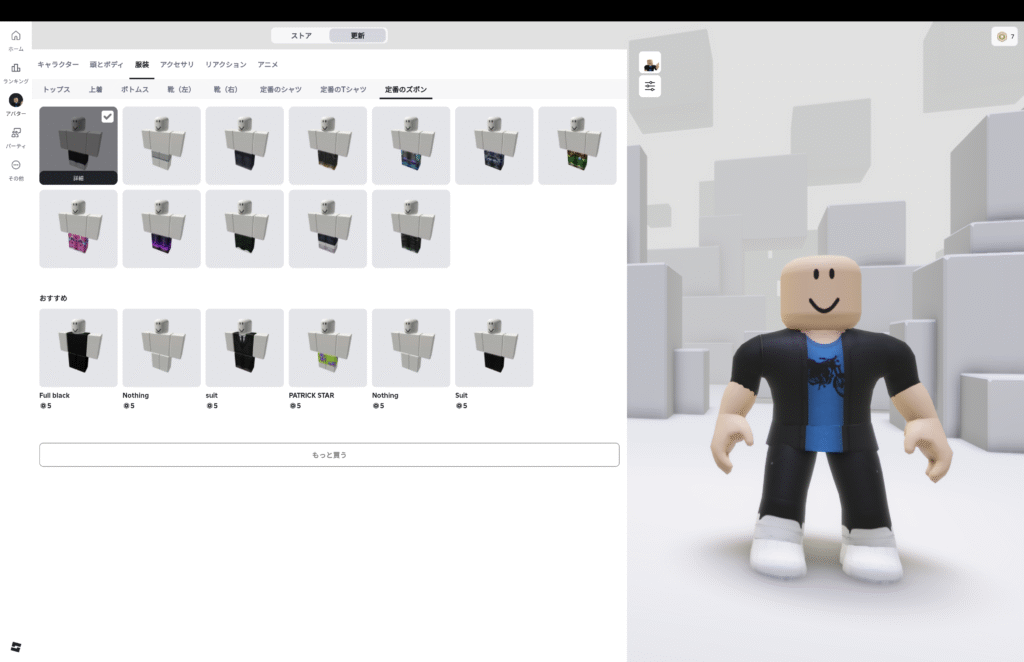Screen dimensions: 1024x662
Task: Switch to the ストア toggle option
Action: point(301,36)
